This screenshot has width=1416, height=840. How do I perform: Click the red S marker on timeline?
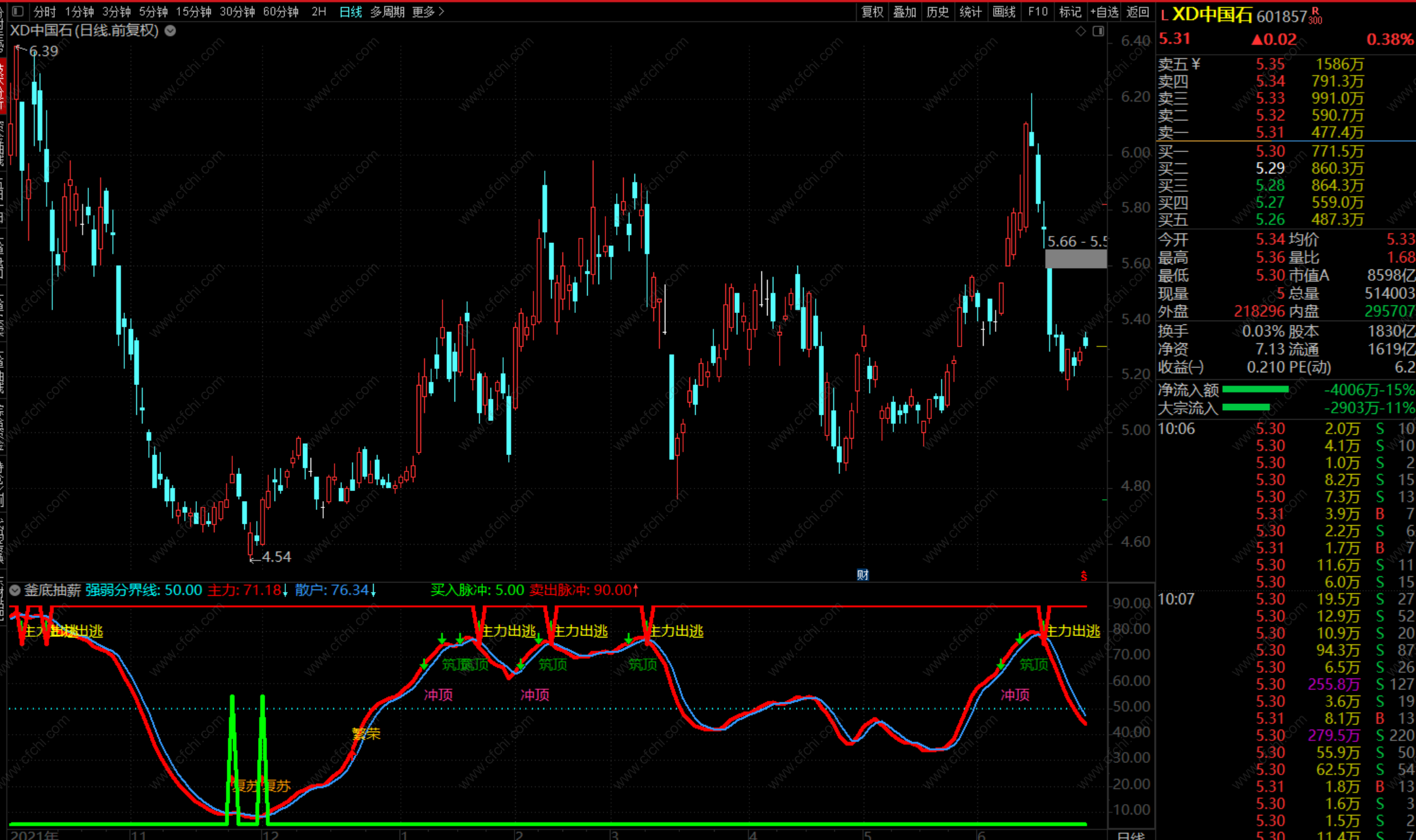pyautogui.click(x=1083, y=576)
